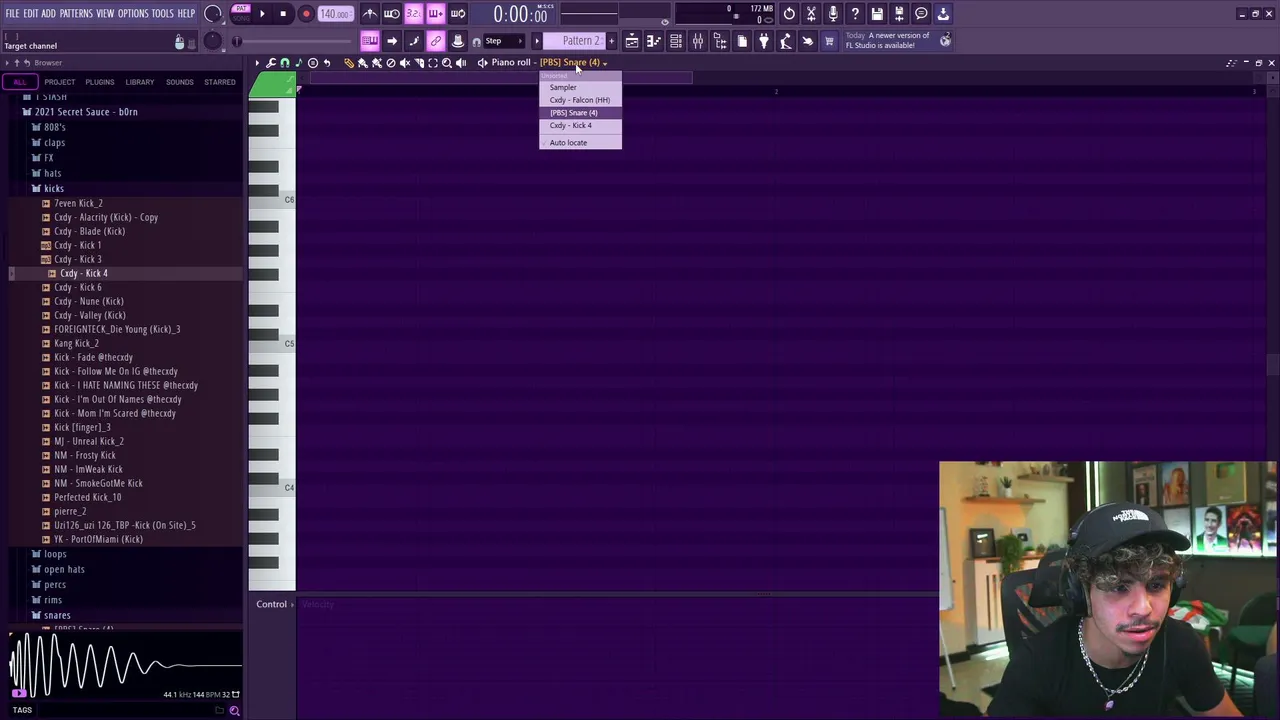Click the master pitch knob
Screen dimensions: 1280x720
click(x=212, y=41)
